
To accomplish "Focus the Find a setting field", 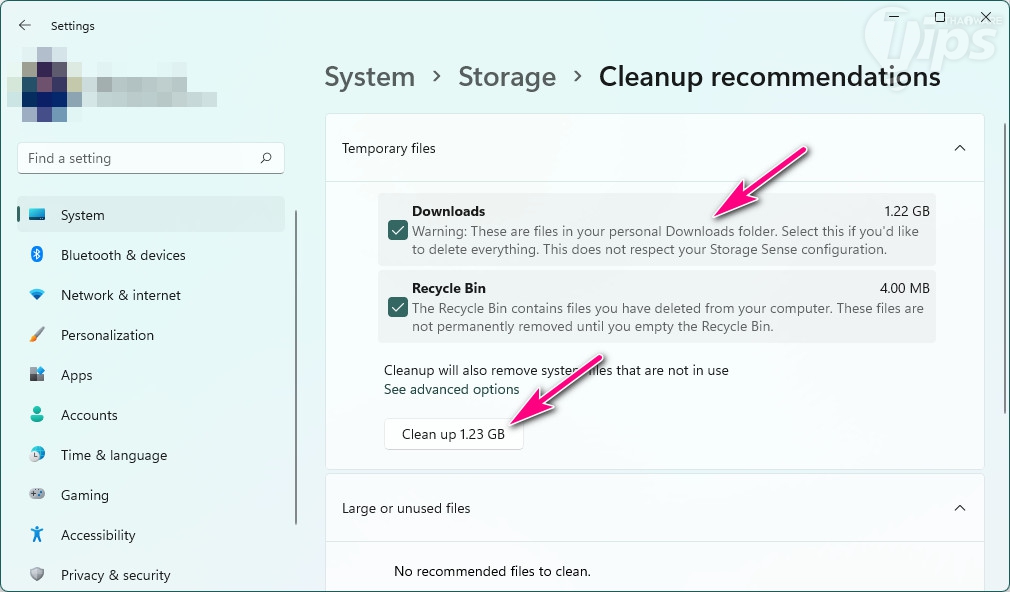I will point(151,158).
